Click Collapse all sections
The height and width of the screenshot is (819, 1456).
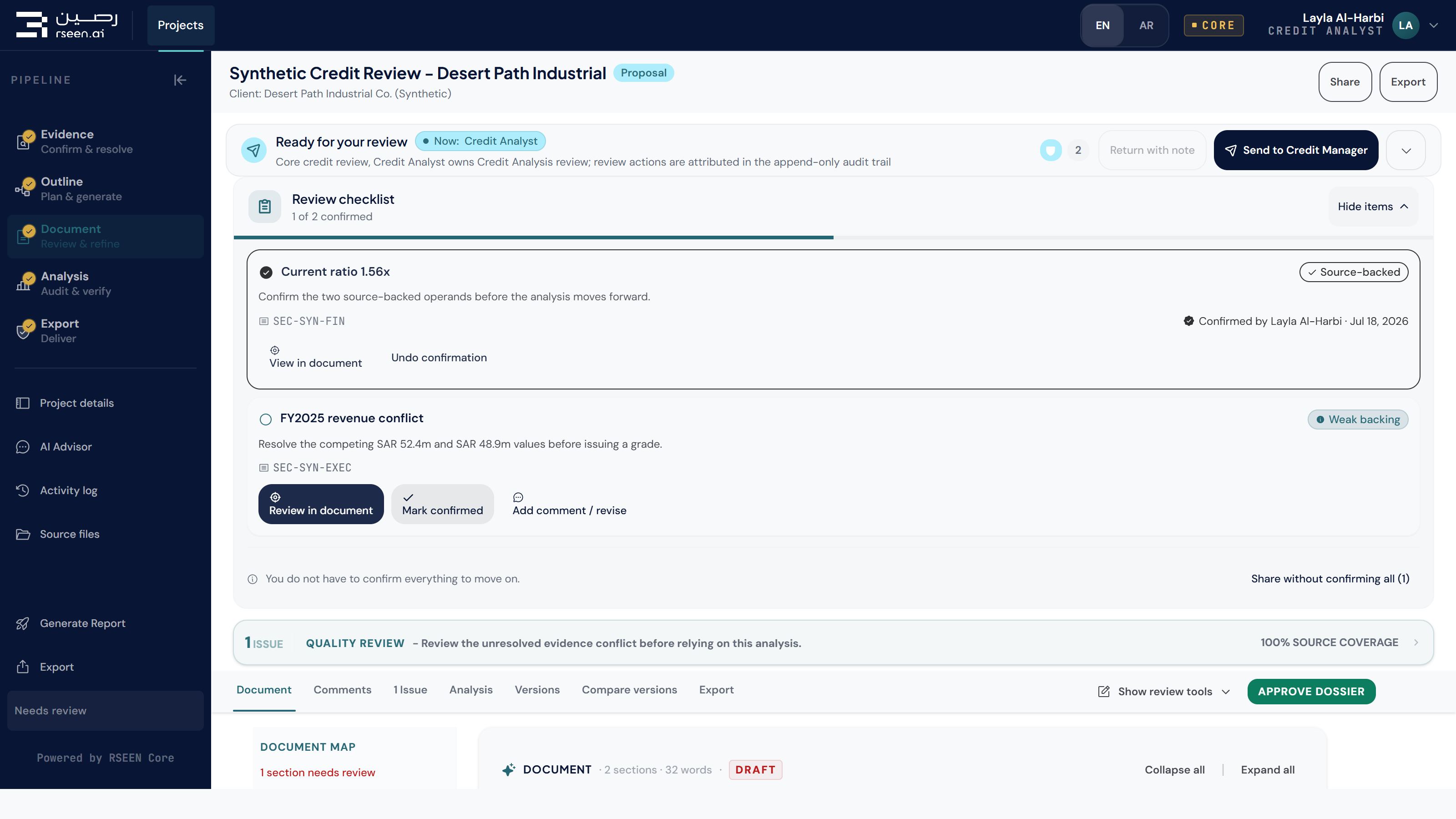(x=1174, y=770)
